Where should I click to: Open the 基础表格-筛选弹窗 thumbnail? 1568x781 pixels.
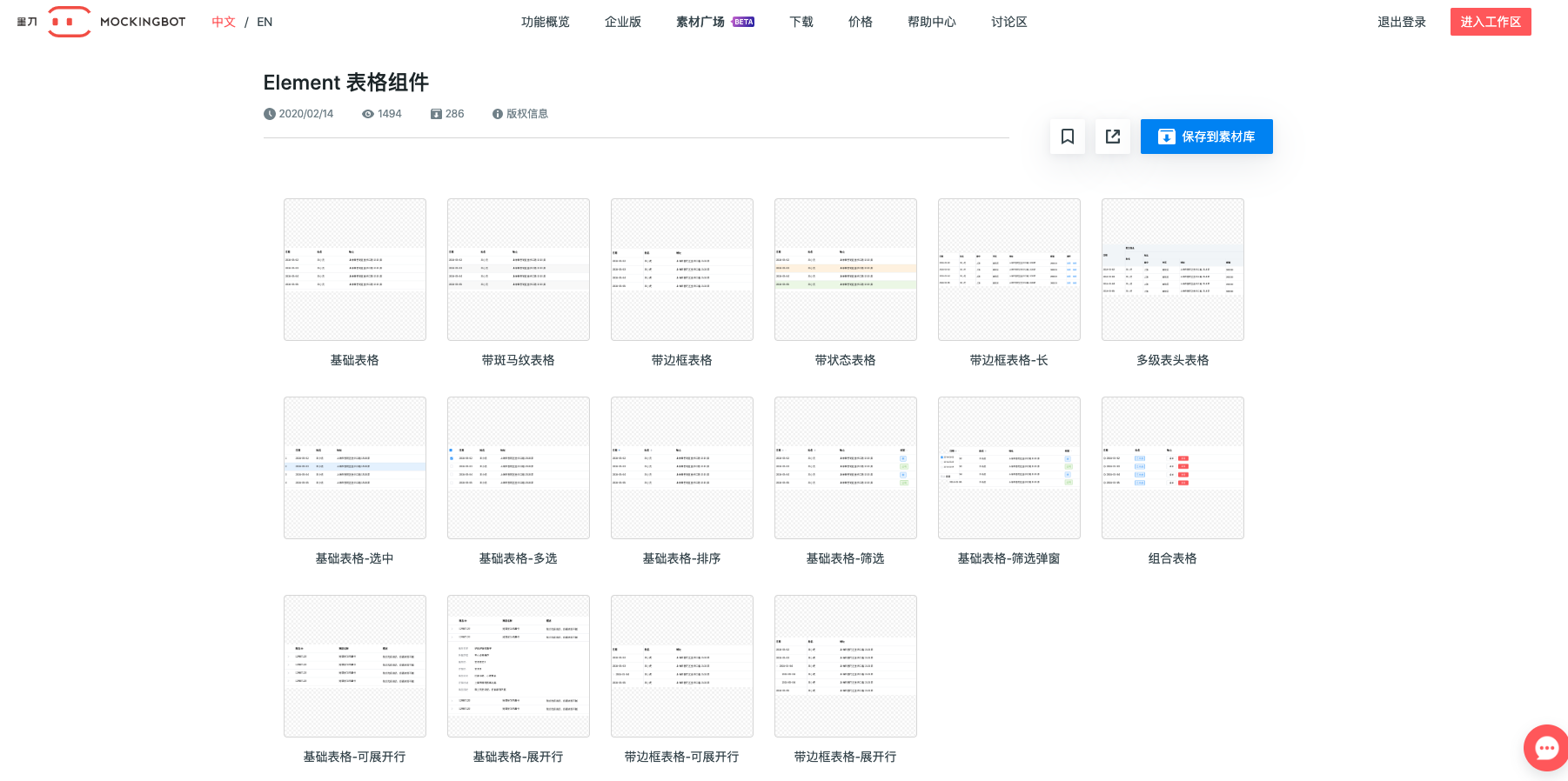1009,468
